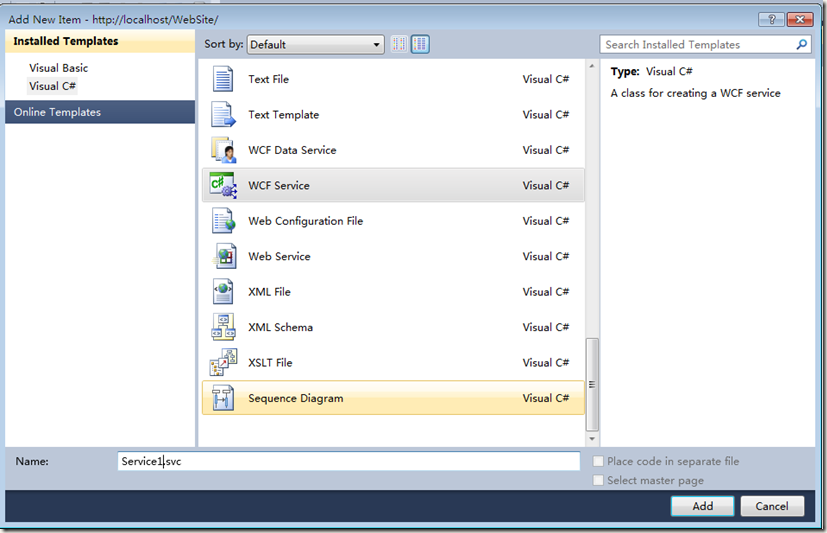Open the dialog Help question-mark button
This screenshot has width=827, height=533.
click(x=772, y=20)
